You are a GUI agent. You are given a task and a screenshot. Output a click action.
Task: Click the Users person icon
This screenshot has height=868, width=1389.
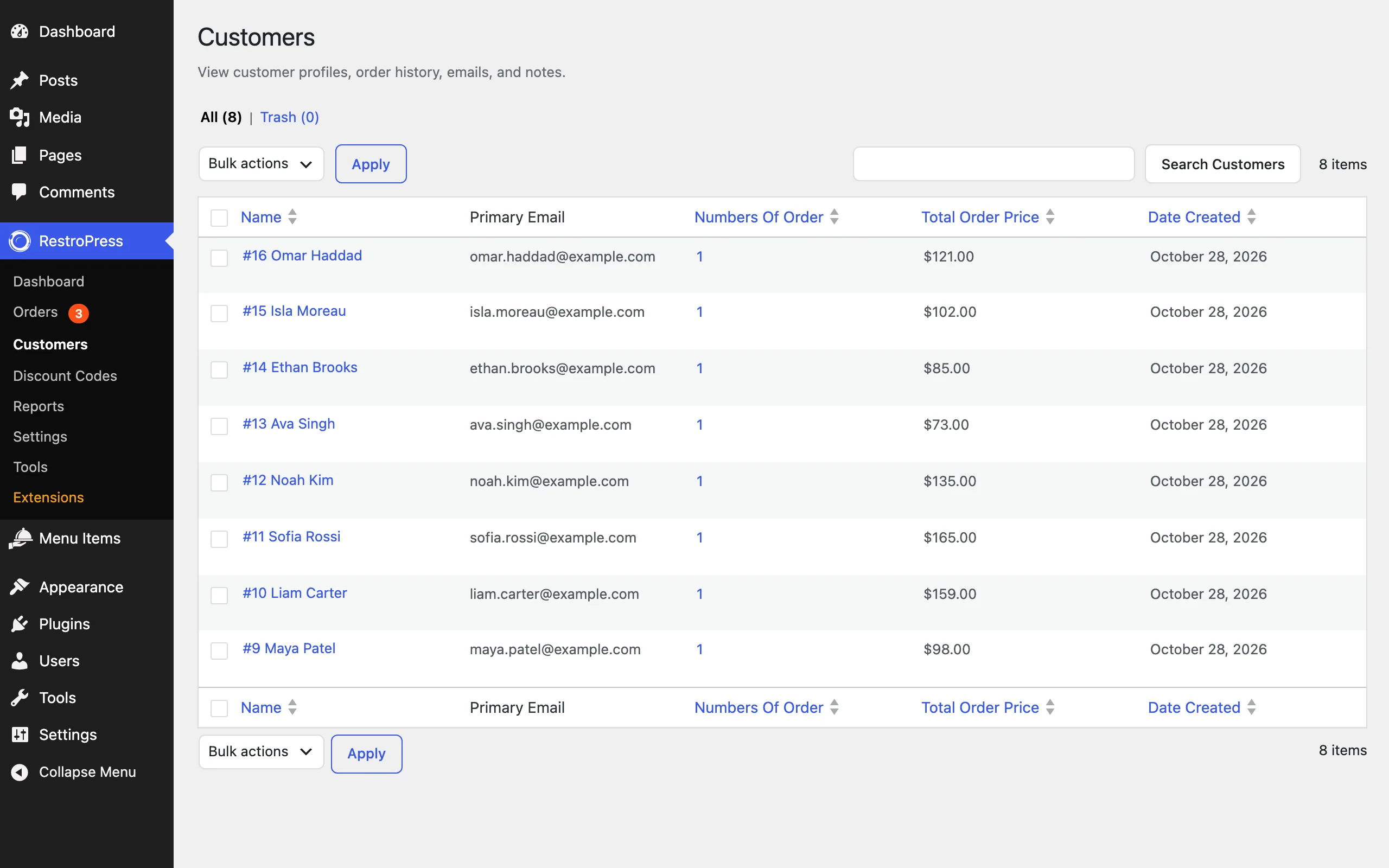[x=20, y=661]
